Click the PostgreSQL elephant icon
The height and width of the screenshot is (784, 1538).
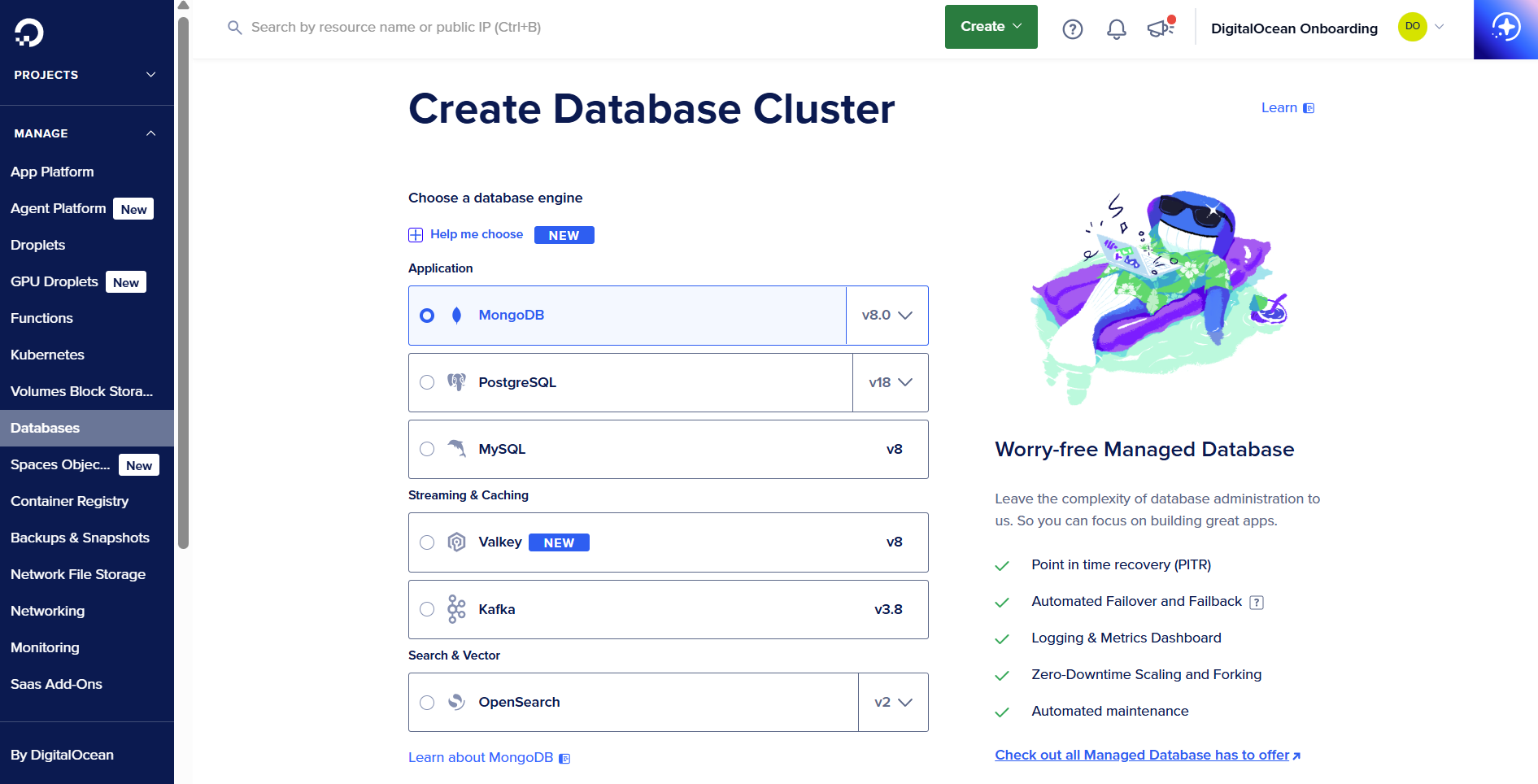click(456, 382)
